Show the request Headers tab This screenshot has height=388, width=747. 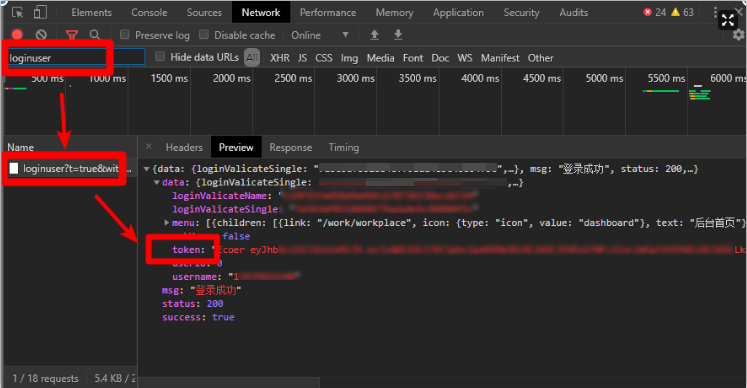coord(184,147)
